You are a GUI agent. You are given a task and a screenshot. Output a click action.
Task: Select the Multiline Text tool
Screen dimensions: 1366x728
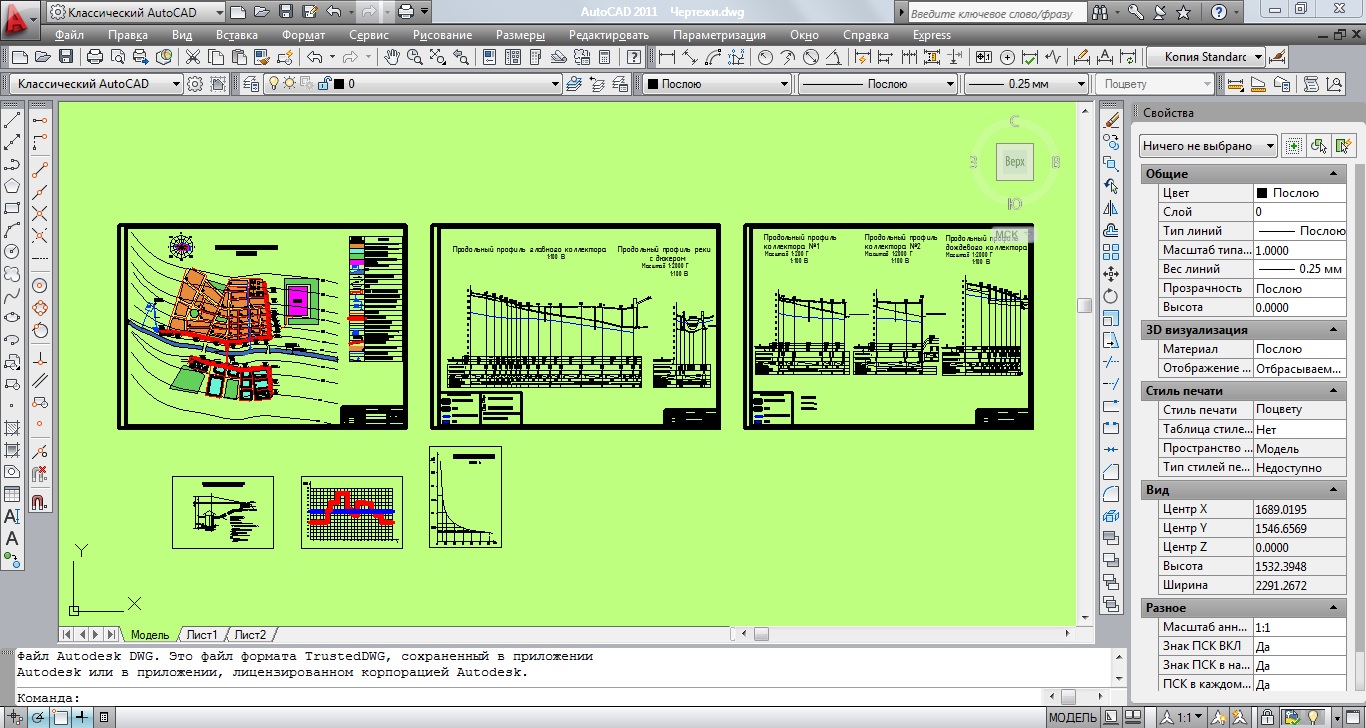(13, 516)
